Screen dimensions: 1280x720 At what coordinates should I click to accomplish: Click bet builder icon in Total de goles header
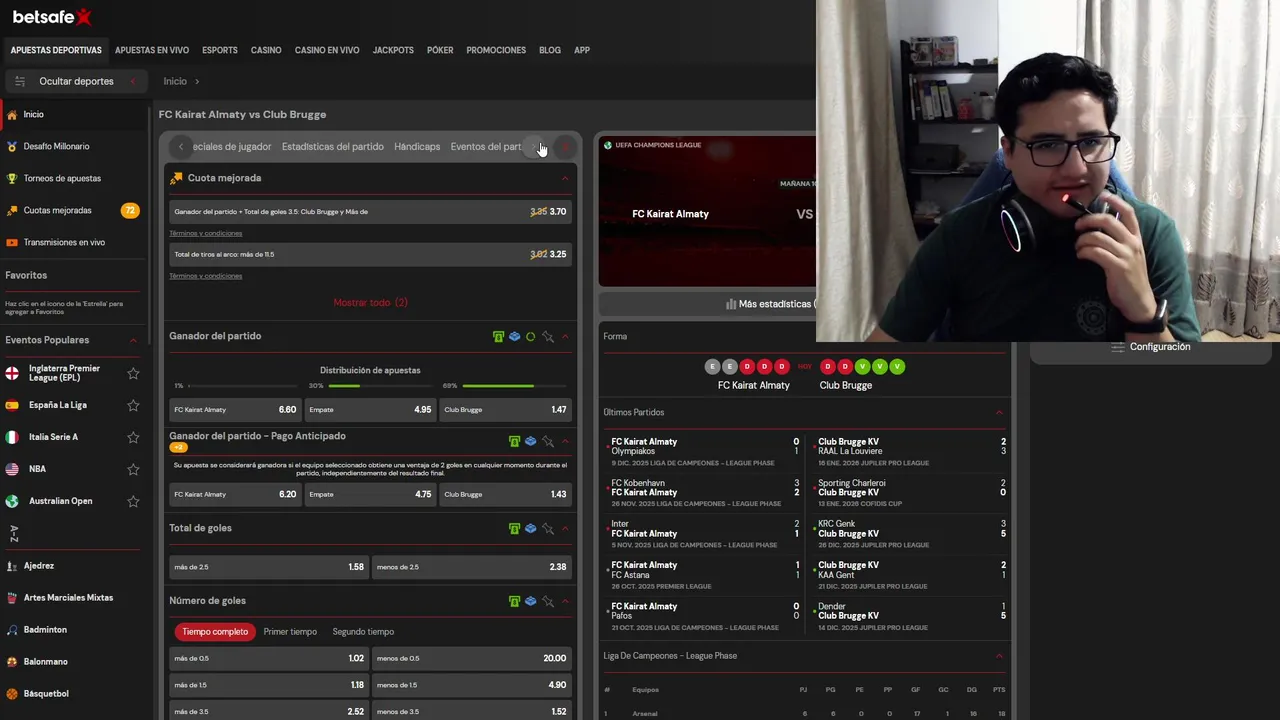coord(530,529)
